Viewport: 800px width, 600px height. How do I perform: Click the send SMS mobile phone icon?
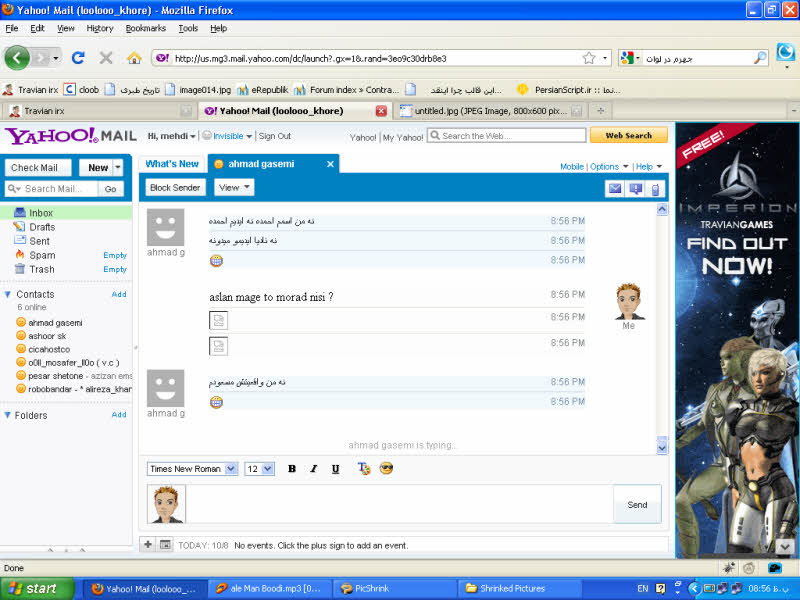coord(655,189)
